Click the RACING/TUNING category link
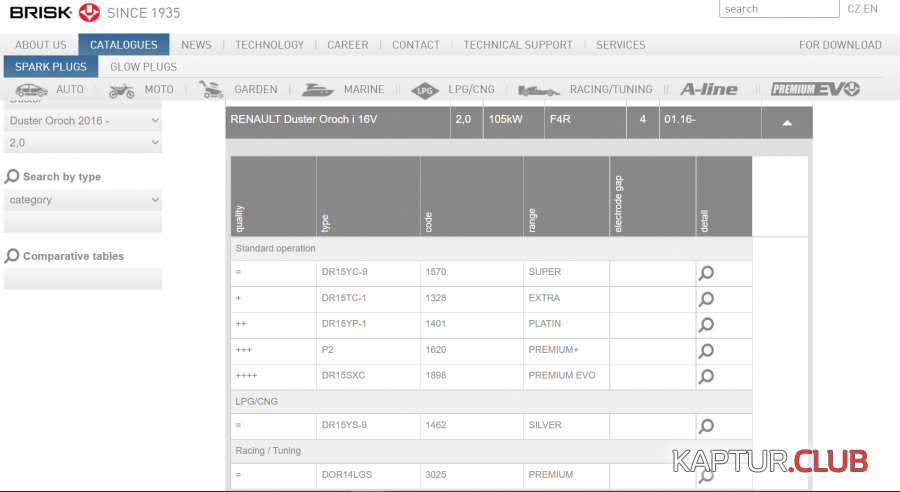 (611, 90)
